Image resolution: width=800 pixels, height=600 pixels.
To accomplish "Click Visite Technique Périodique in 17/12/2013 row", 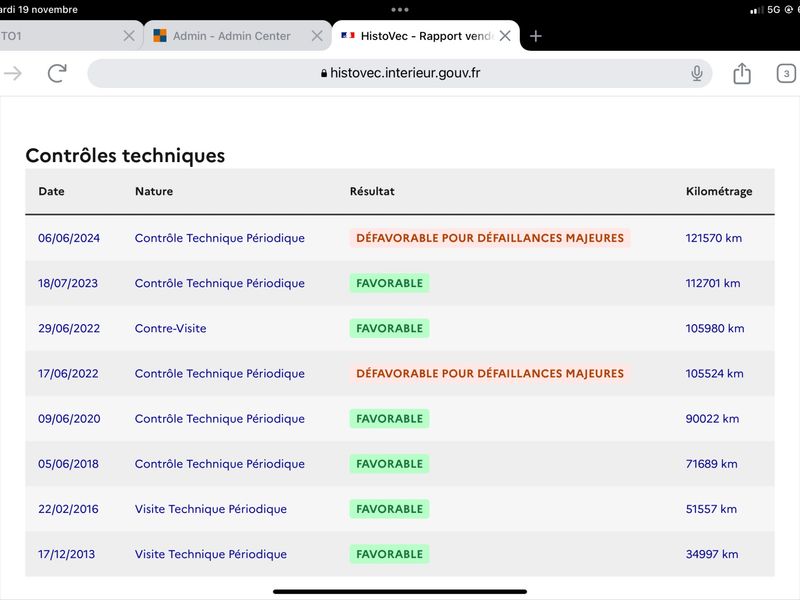I will 211,554.
